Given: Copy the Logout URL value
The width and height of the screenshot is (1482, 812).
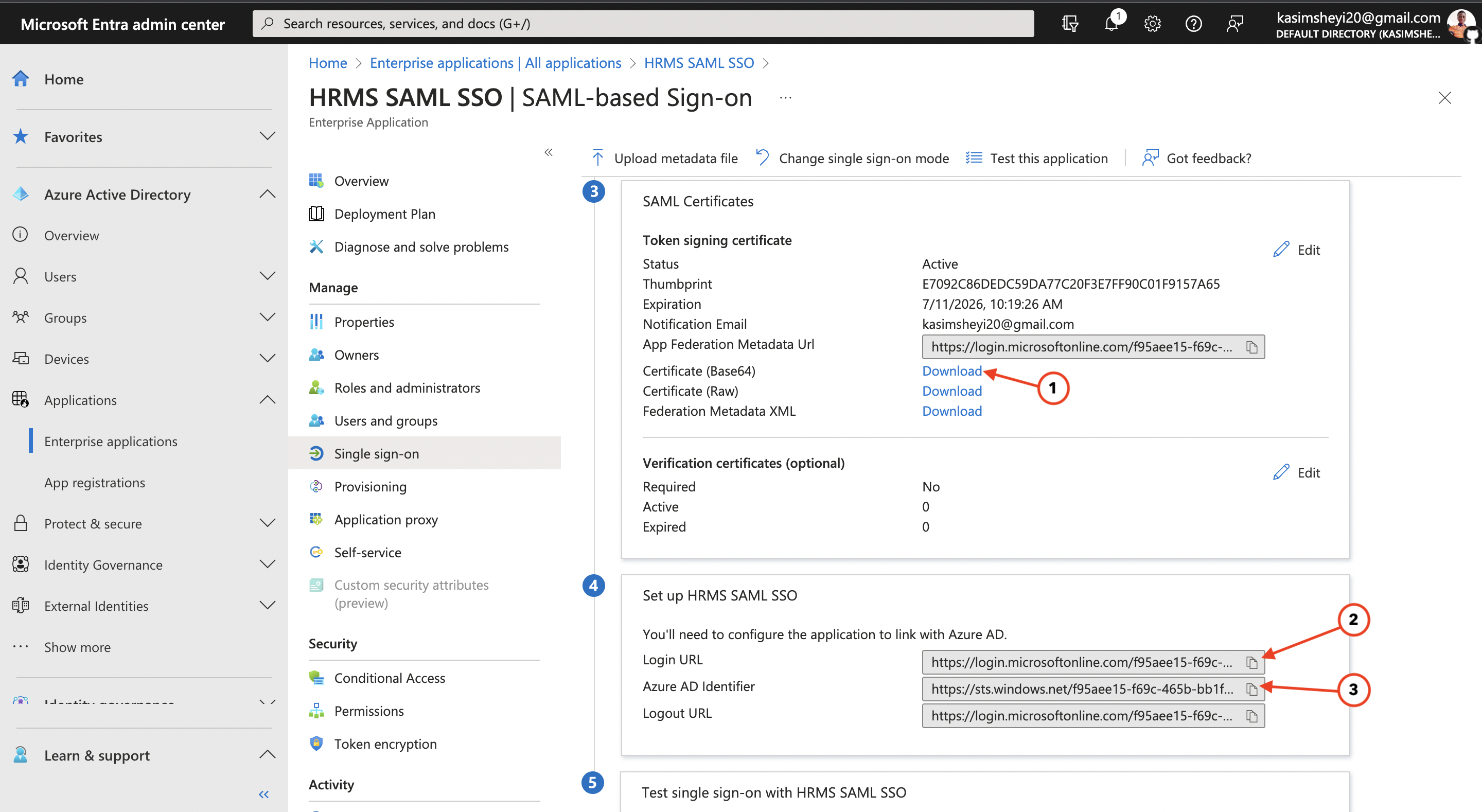Looking at the screenshot, I should (1251, 716).
